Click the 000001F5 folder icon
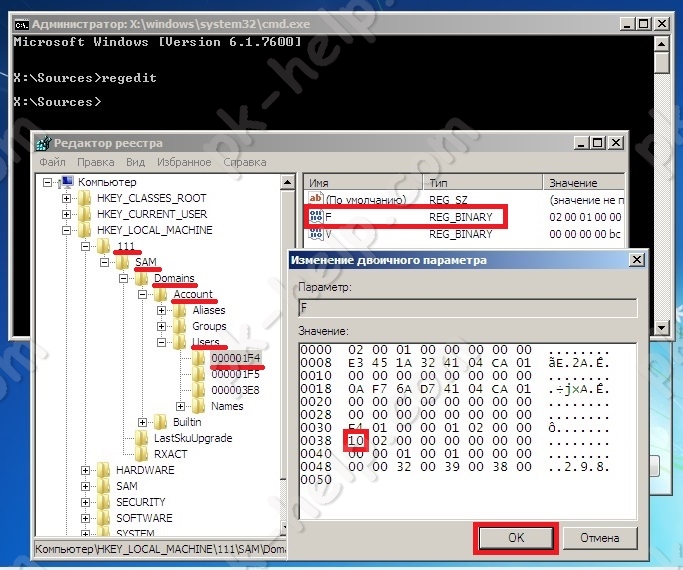Viewport: 683px width, 570px height. click(199, 374)
